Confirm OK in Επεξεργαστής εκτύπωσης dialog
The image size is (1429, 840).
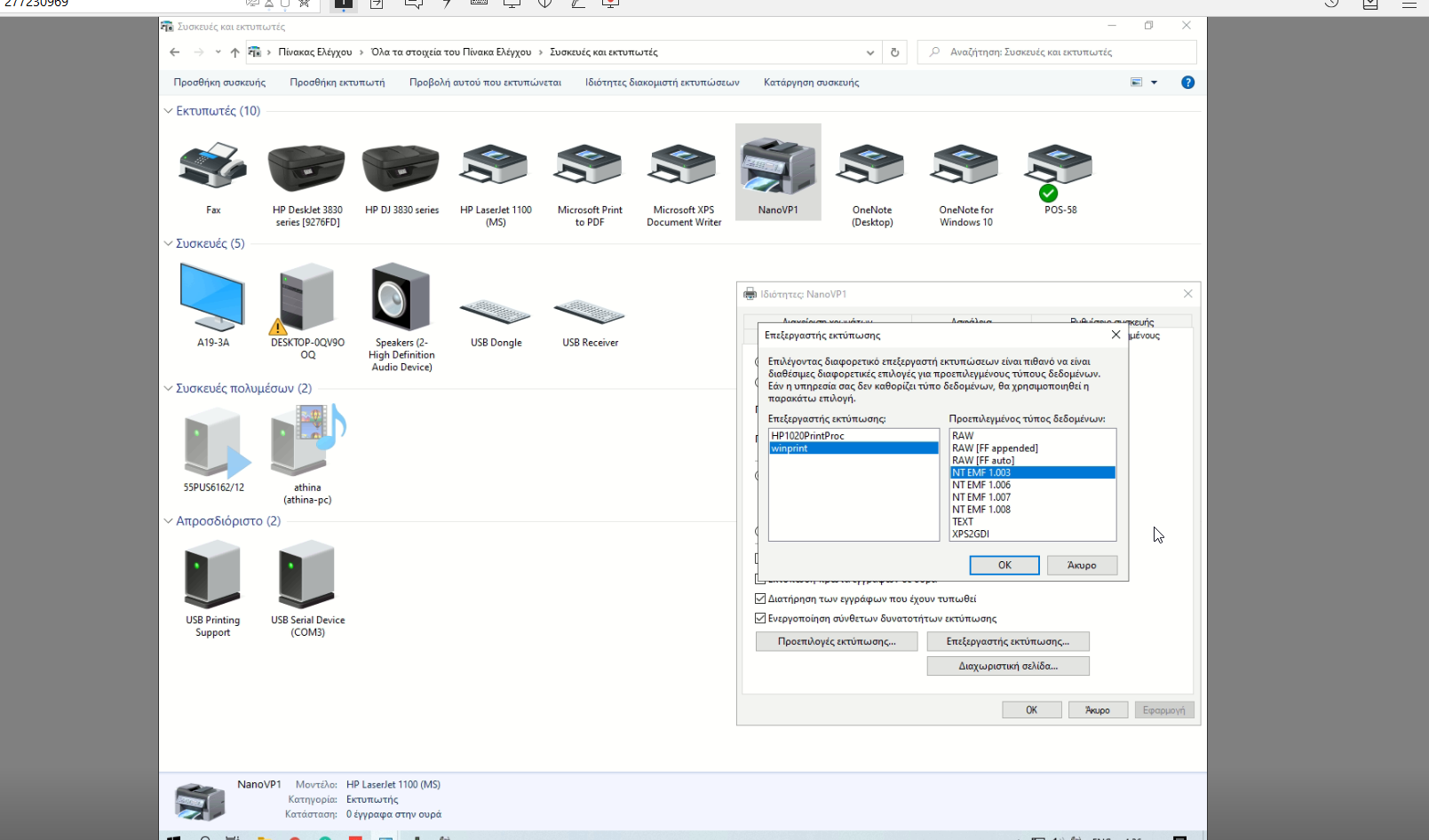[1004, 565]
